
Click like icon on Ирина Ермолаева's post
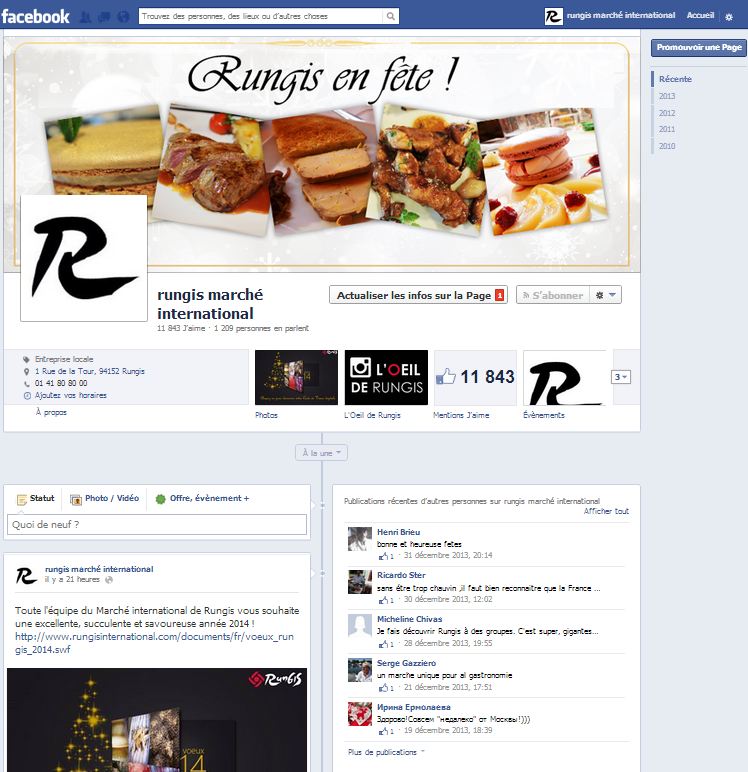click(383, 731)
